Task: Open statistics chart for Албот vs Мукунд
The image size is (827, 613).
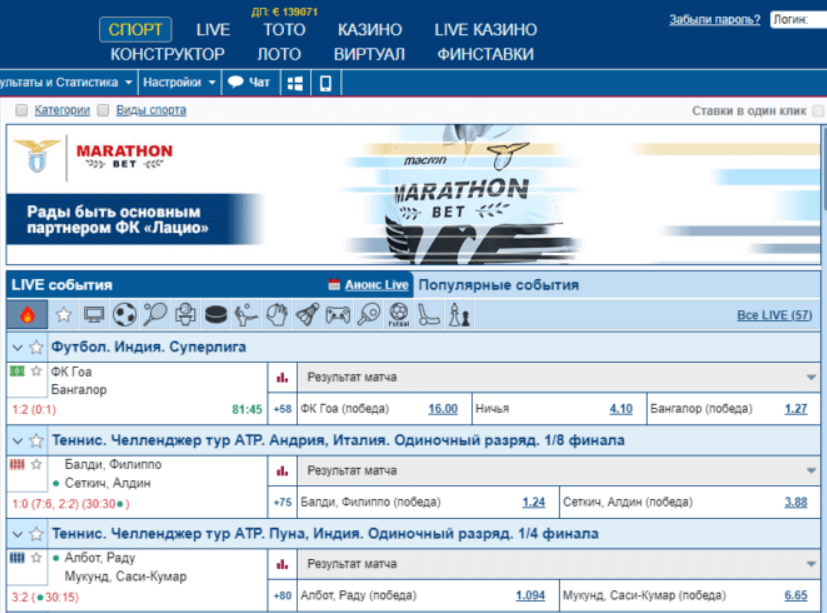Action: [x=283, y=564]
